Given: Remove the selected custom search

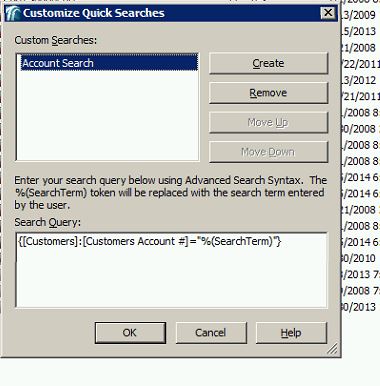Looking at the screenshot, I should tap(268, 93).
